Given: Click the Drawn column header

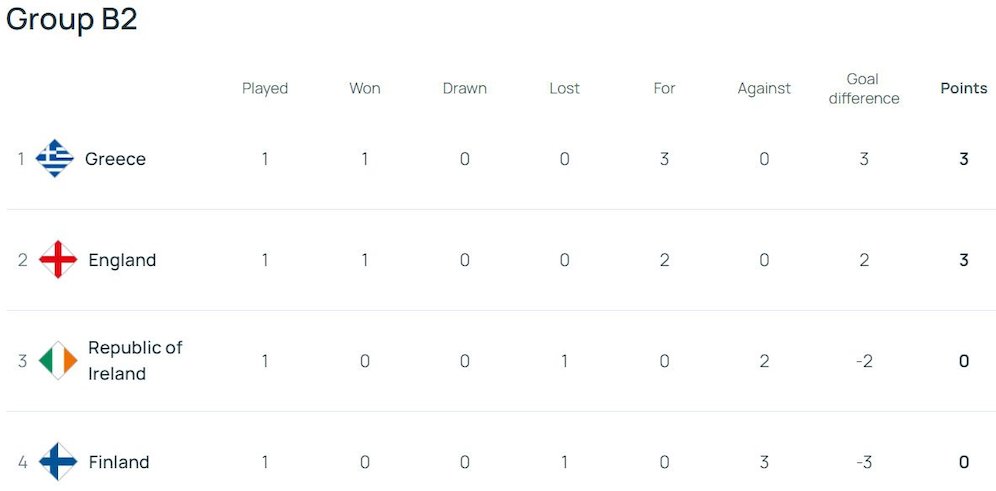Looking at the screenshot, I should click(x=465, y=88).
